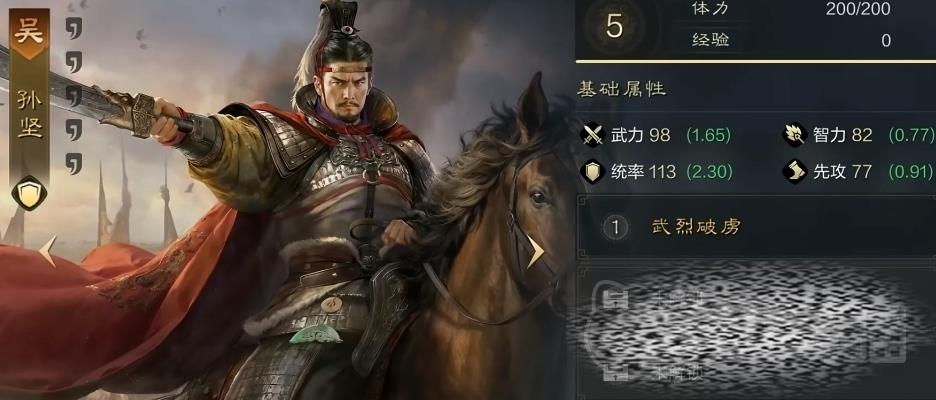Select the 基础属性 section header

[621, 90]
